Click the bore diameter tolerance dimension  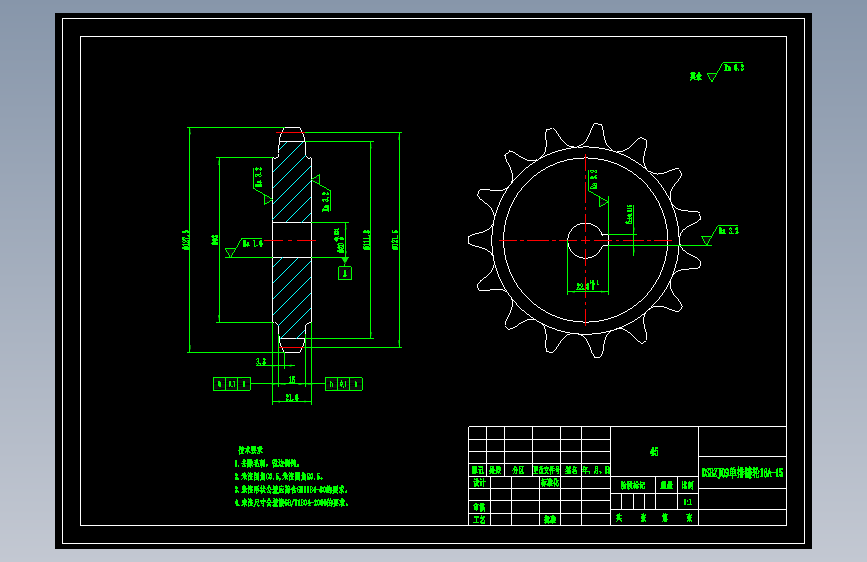tap(338, 241)
